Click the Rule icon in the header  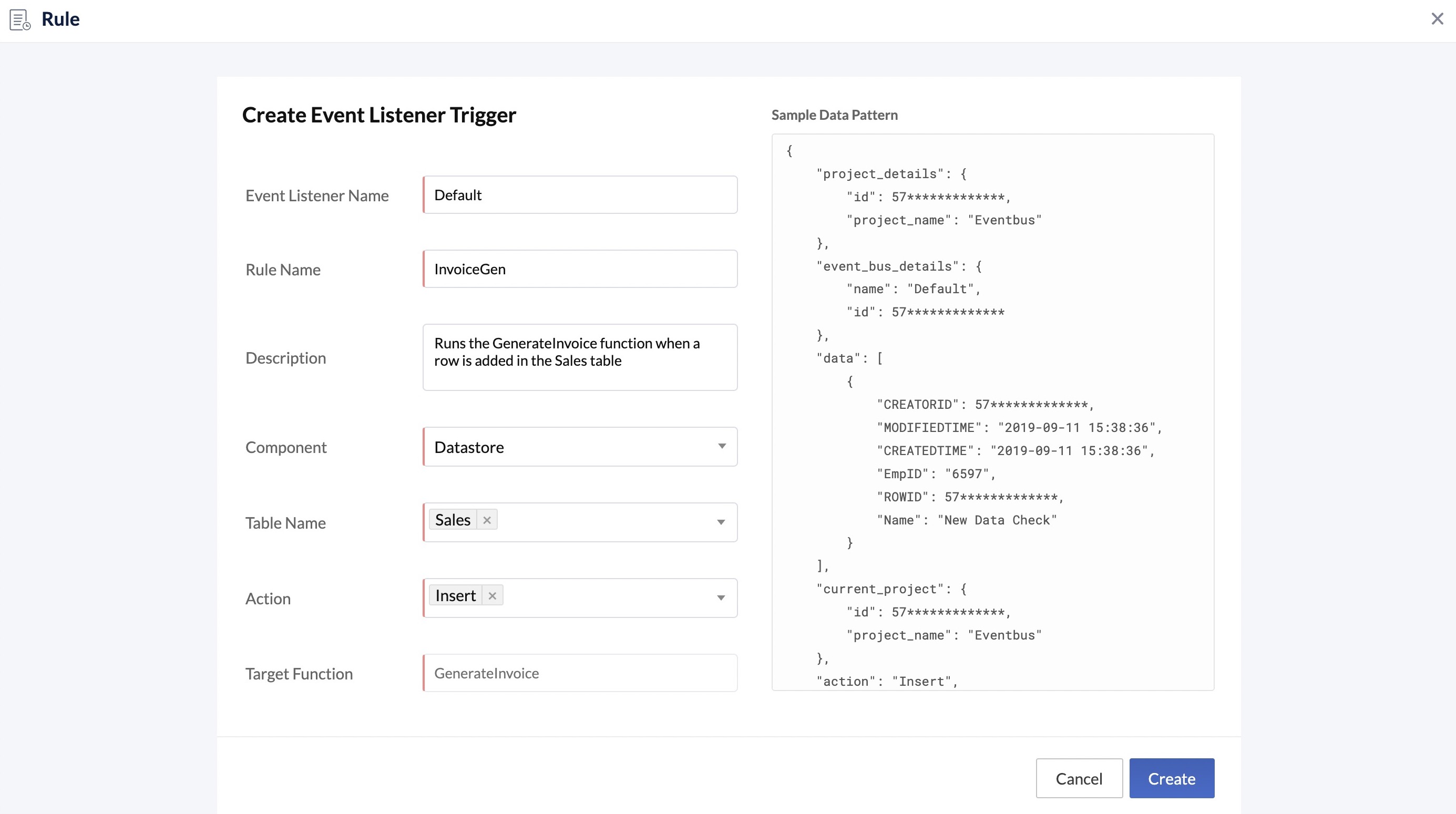point(20,19)
